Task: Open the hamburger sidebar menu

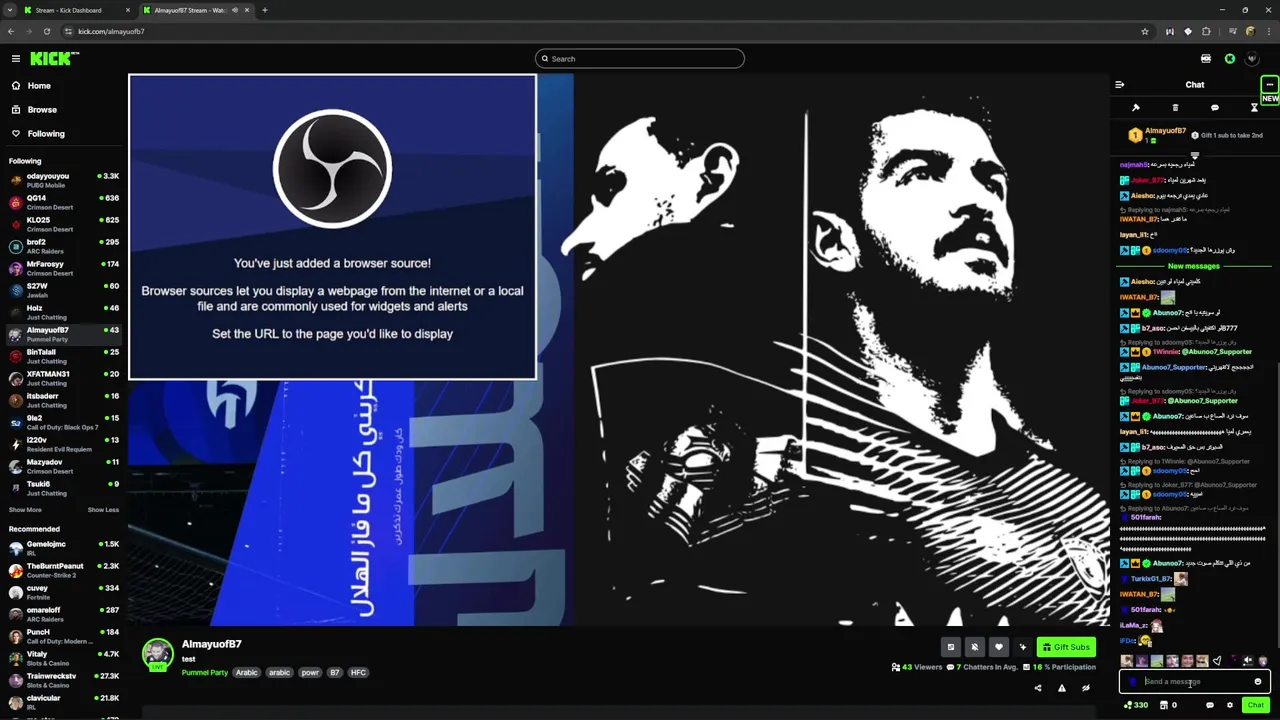Action: tap(16, 59)
